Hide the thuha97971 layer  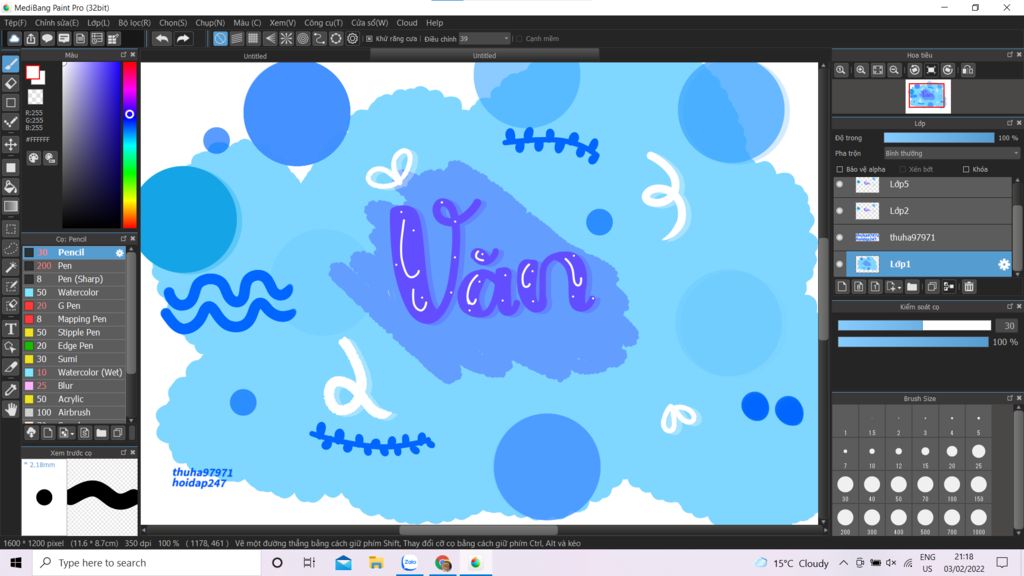tap(839, 238)
